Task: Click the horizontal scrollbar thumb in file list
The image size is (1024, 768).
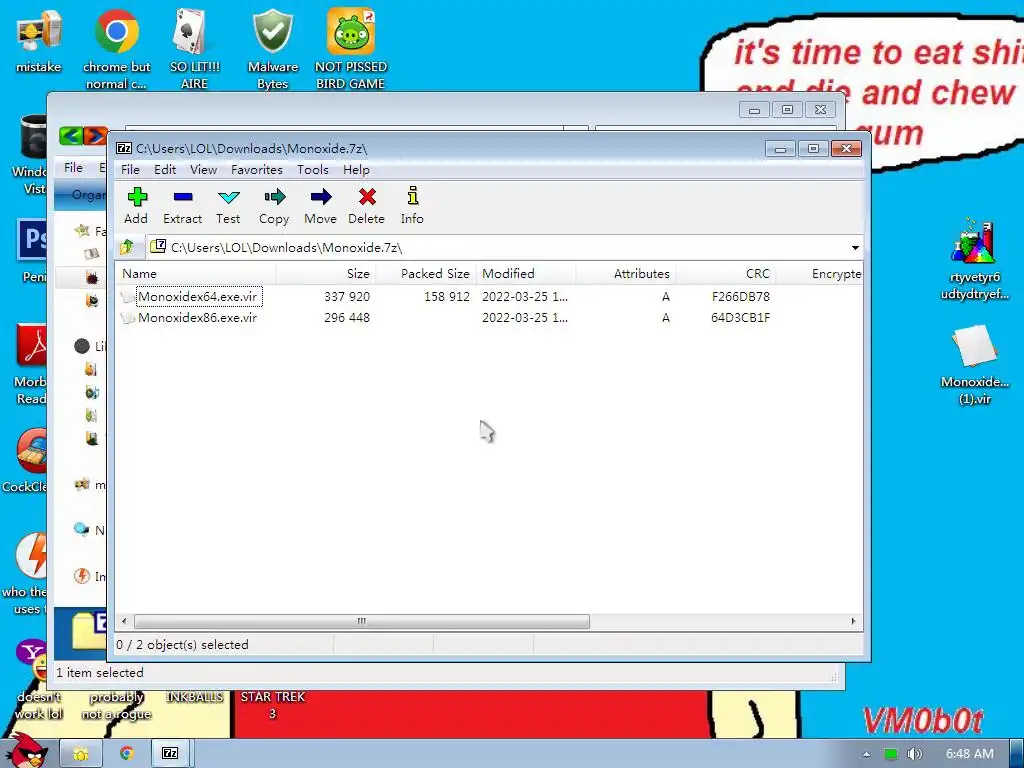Action: pyautogui.click(x=361, y=621)
